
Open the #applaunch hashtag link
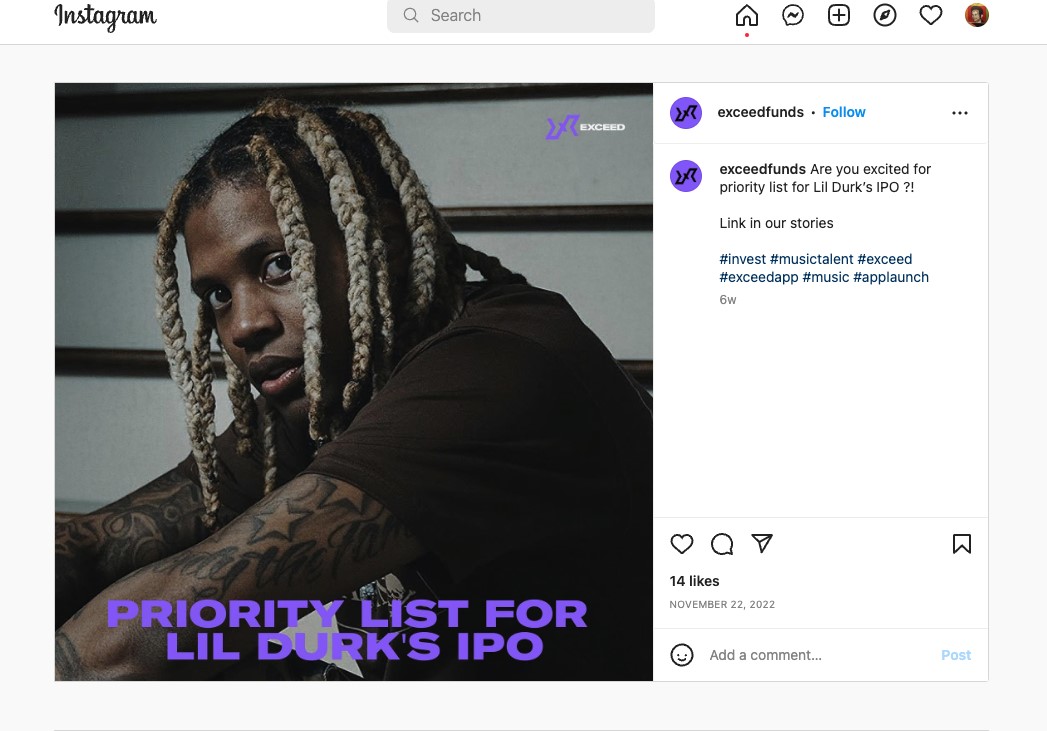coord(891,277)
